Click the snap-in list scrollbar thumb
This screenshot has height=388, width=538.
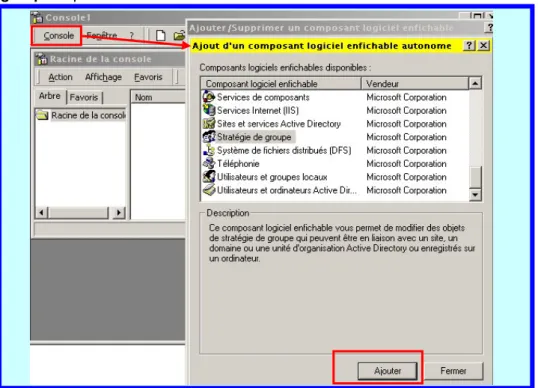point(475,177)
